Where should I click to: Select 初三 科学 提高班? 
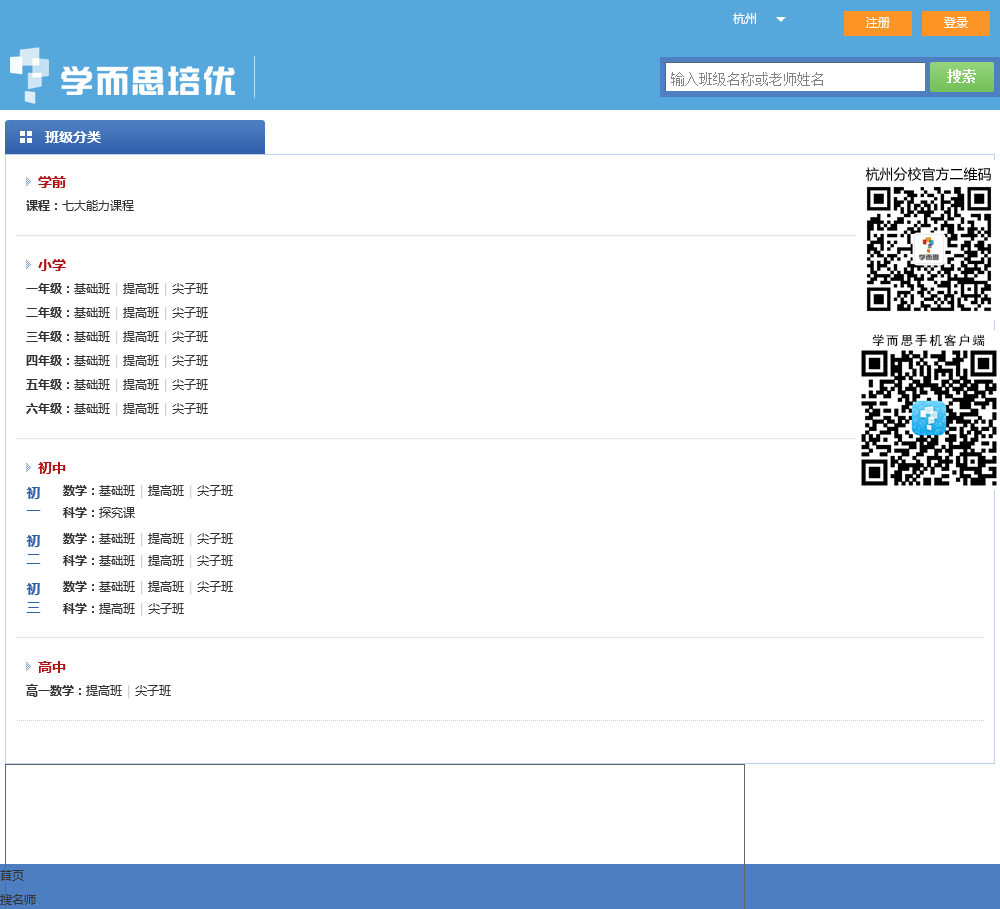coord(117,609)
